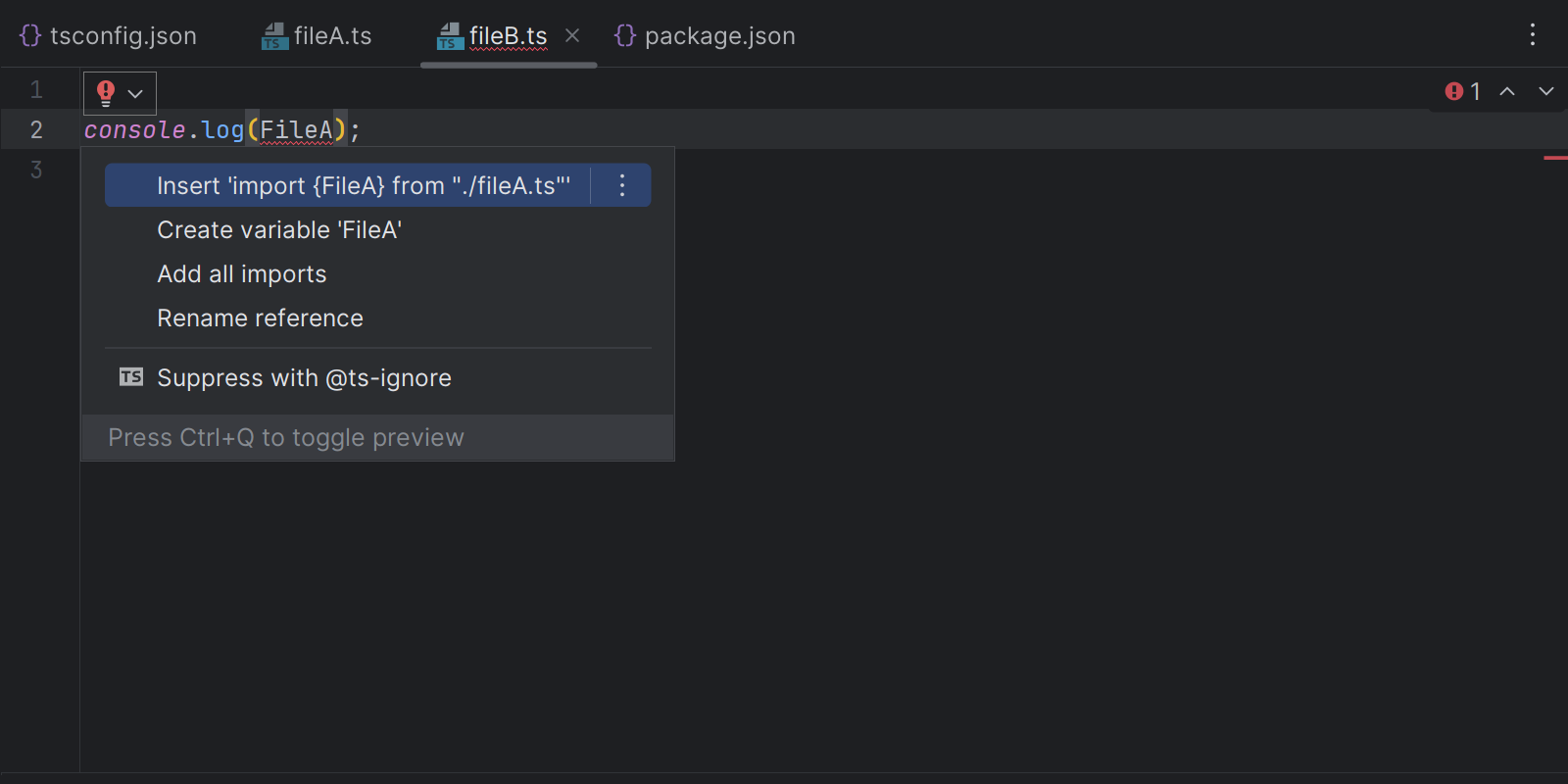Go to previous highlighted error arrow
The image size is (1568, 784).
pyautogui.click(x=1507, y=91)
